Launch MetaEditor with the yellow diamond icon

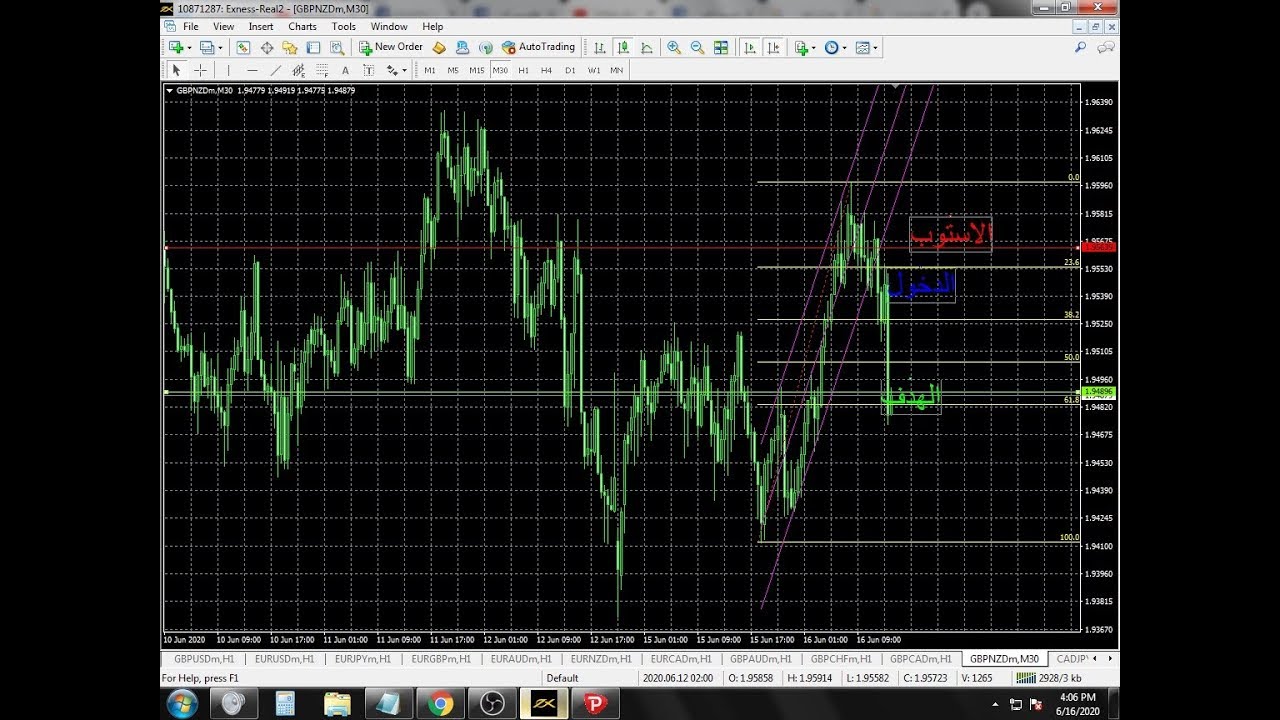click(x=439, y=47)
